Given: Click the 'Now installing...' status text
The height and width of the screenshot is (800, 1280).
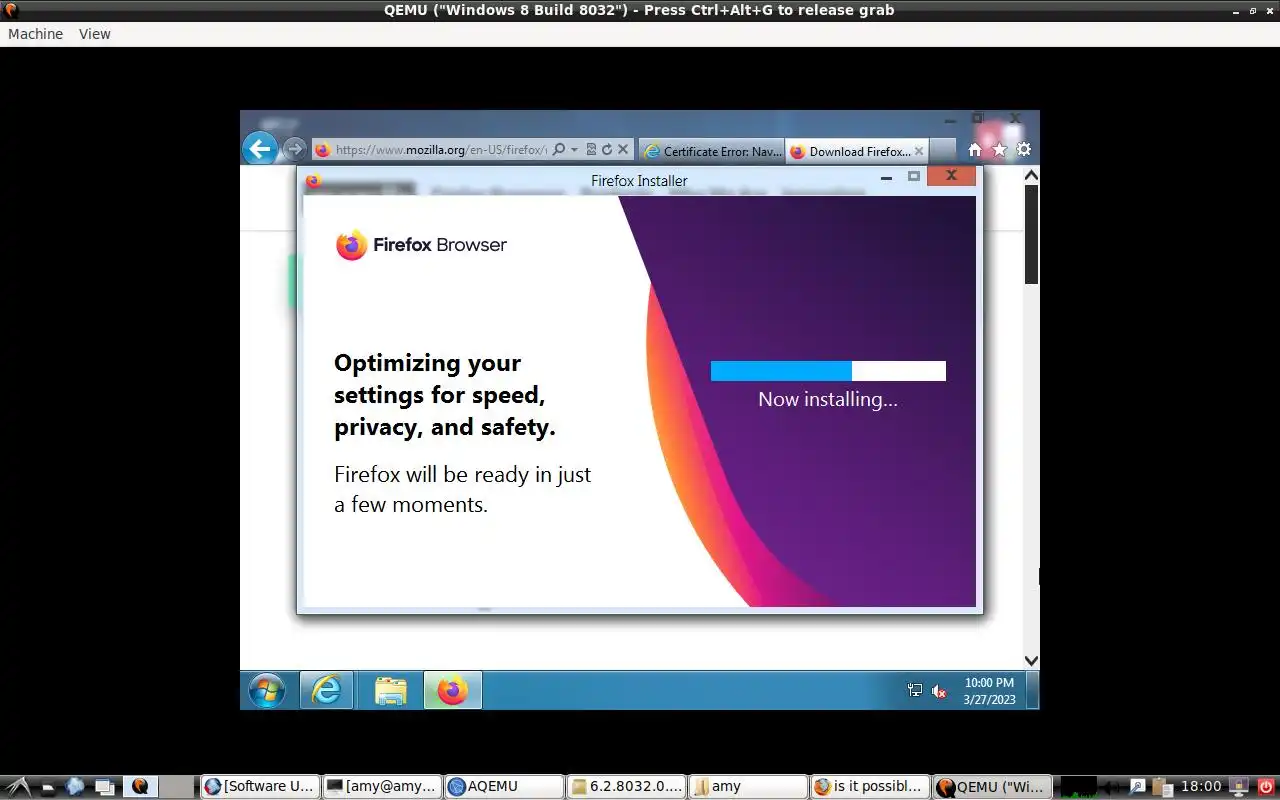Looking at the screenshot, I should click(828, 399).
